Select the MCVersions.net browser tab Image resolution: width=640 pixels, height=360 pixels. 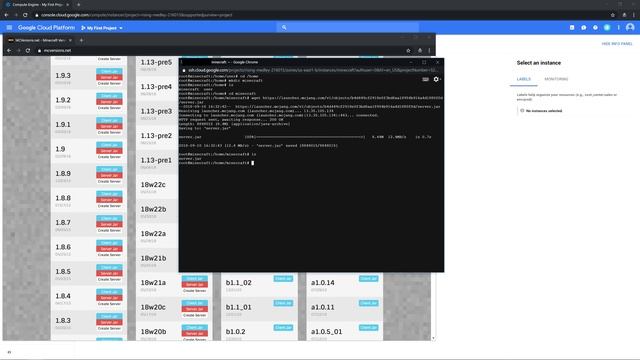point(40,40)
